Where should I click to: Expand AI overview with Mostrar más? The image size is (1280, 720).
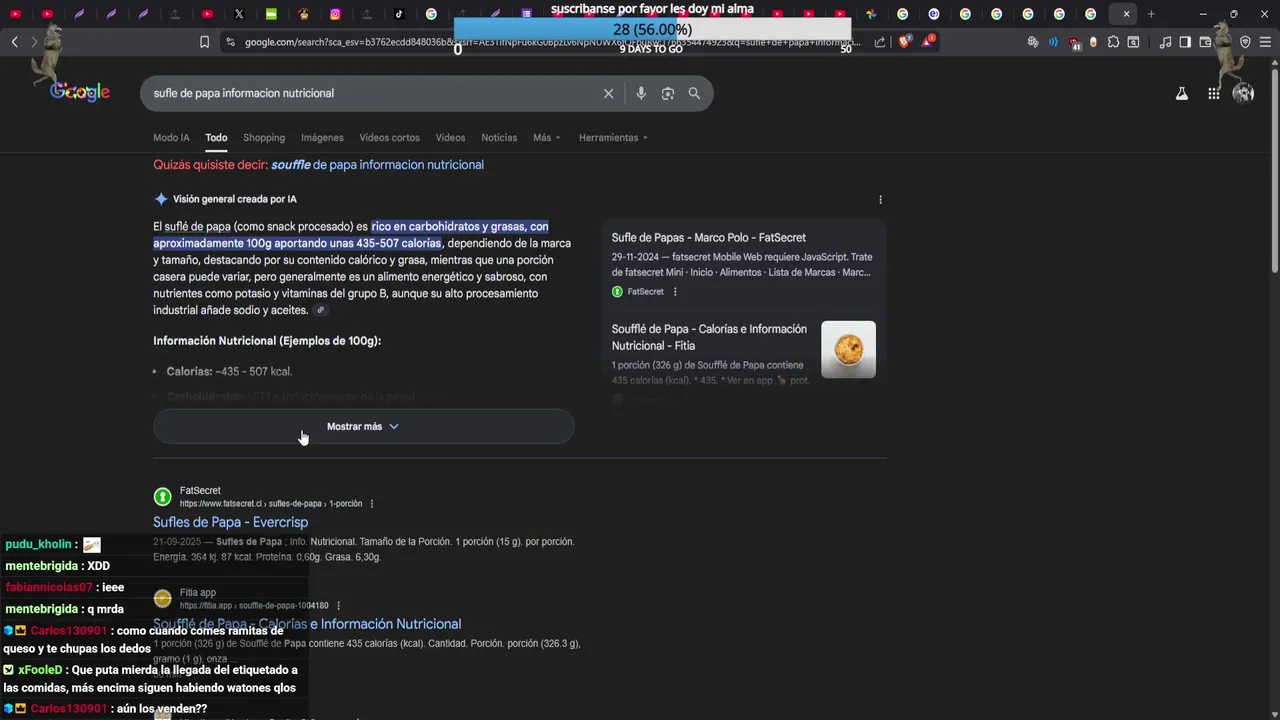(x=364, y=427)
